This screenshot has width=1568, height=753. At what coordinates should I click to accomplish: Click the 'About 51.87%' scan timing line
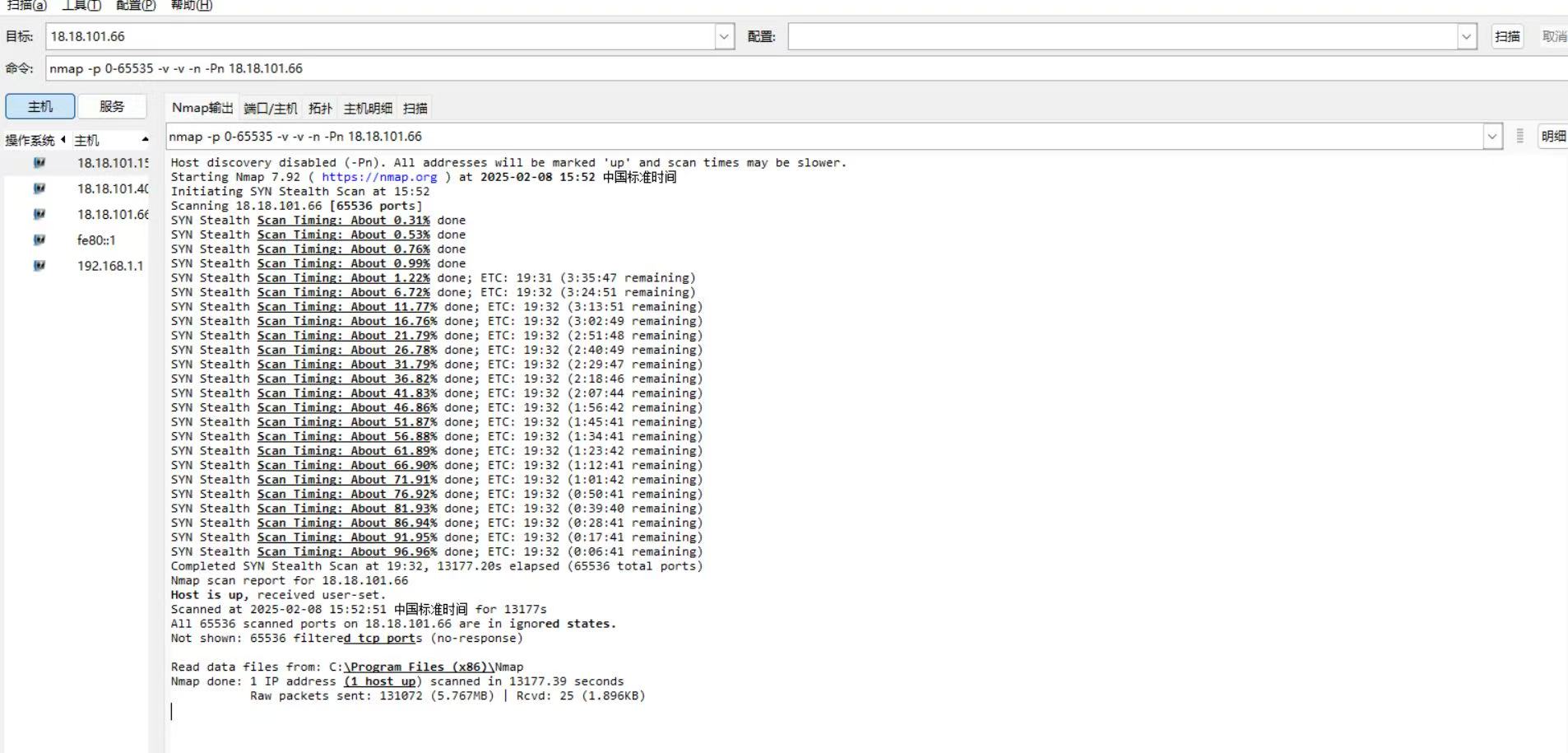[437, 422]
